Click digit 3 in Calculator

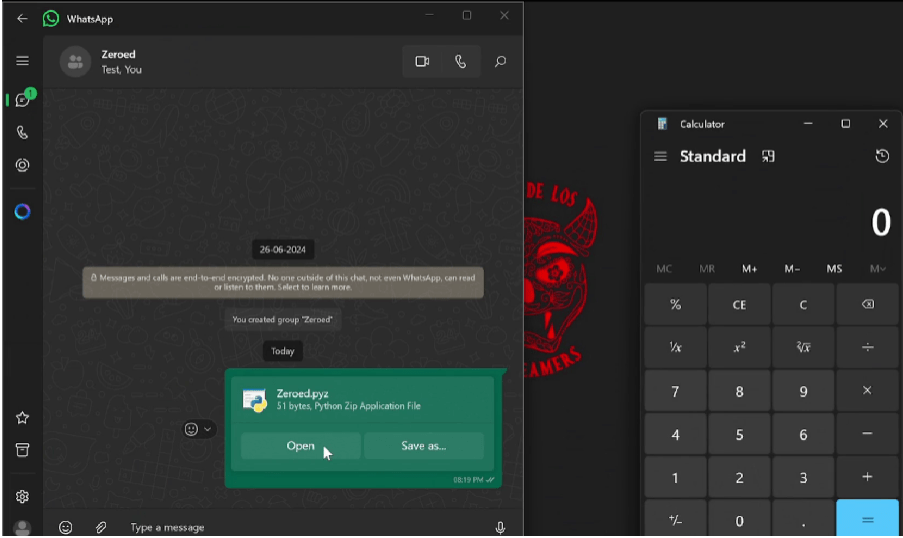pos(803,477)
